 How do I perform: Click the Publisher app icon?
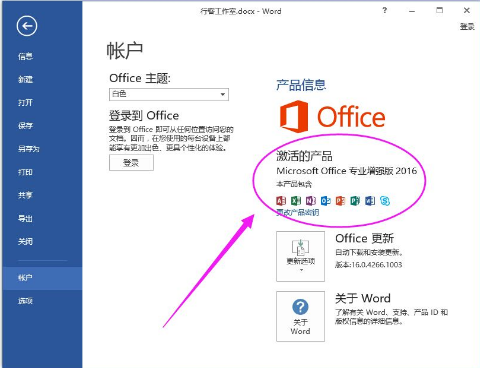pyautogui.click(x=355, y=201)
